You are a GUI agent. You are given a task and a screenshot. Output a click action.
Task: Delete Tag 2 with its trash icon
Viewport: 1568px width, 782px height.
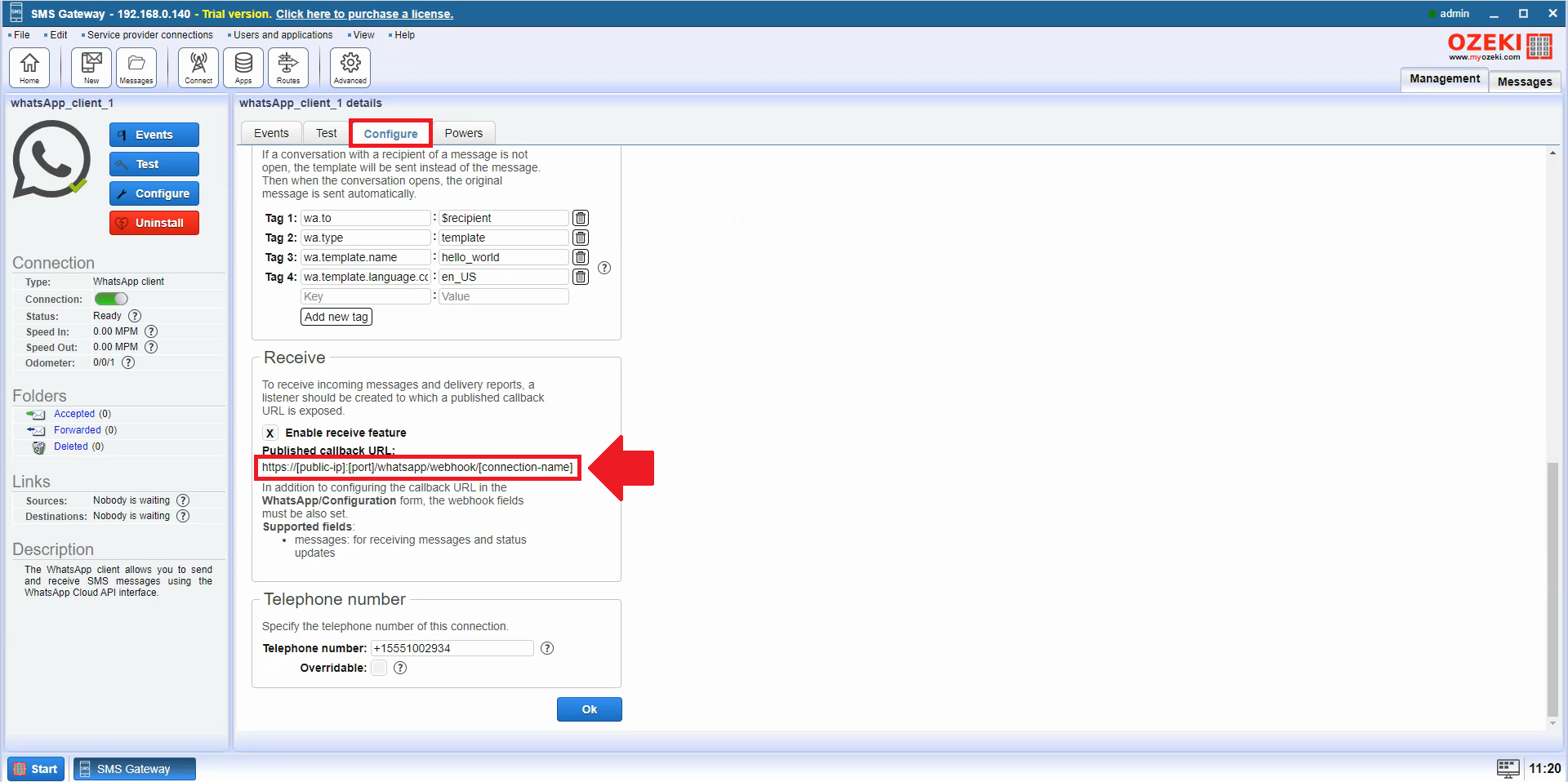pos(581,238)
